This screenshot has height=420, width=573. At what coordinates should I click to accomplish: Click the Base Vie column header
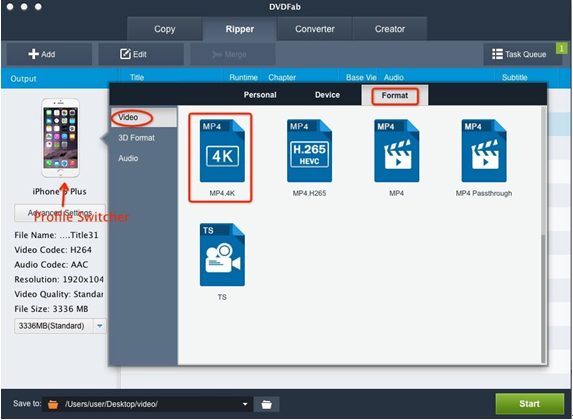point(361,77)
